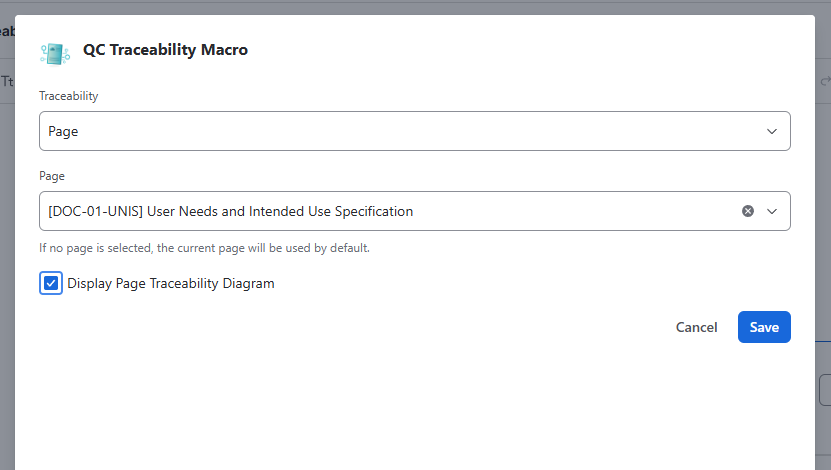The image size is (831, 470).
Task: Click the partially hidden page title at top-left
Action: tap(7, 31)
